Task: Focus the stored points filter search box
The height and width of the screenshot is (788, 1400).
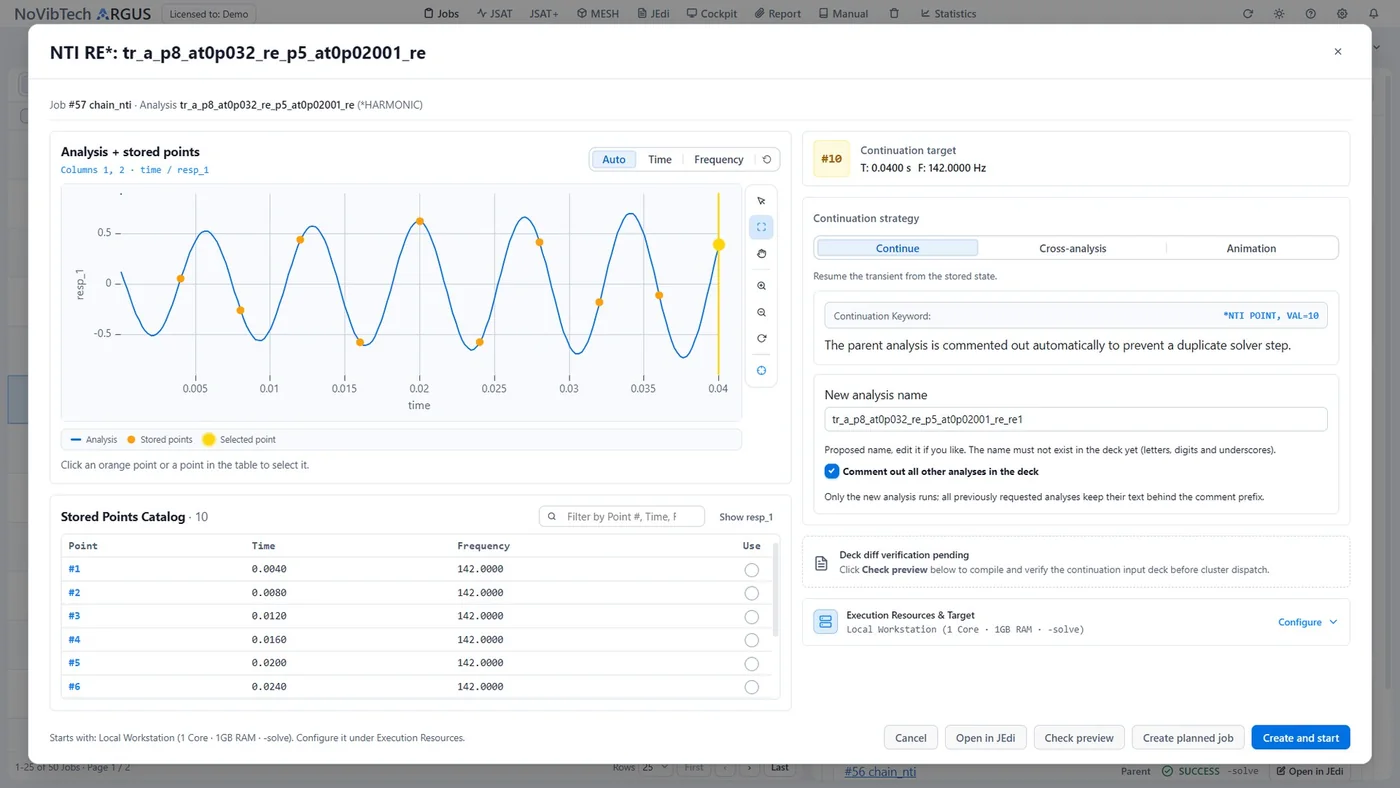Action: (x=621, y=517)
